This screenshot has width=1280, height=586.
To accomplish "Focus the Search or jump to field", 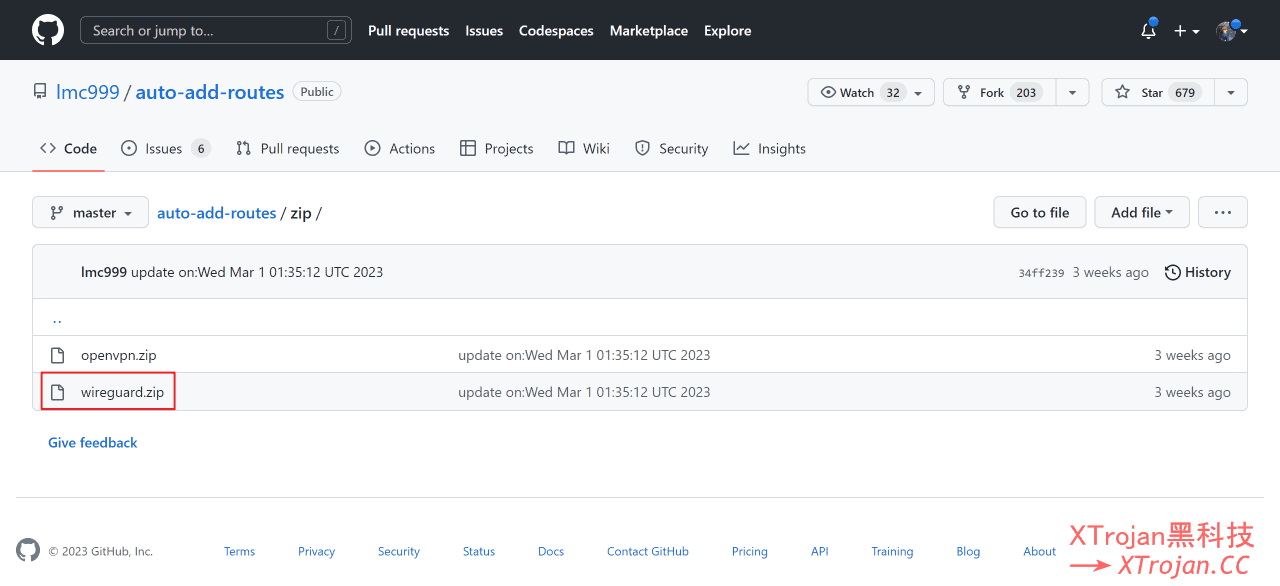I will point(216,30).
